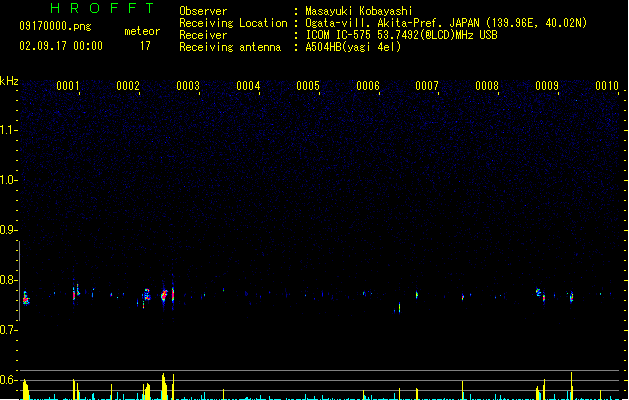Viewport: 629px width, 400px height.
Task: Click the meteor label
Action: click(142, 31)
